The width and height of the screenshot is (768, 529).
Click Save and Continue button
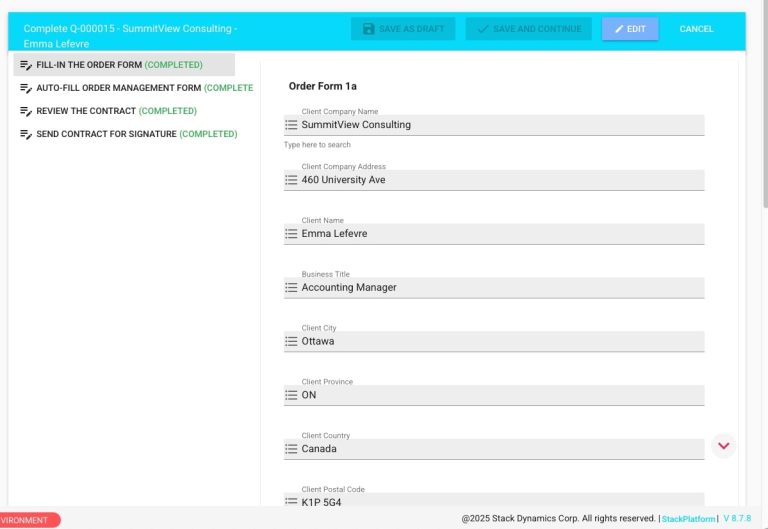coord(528,29)
